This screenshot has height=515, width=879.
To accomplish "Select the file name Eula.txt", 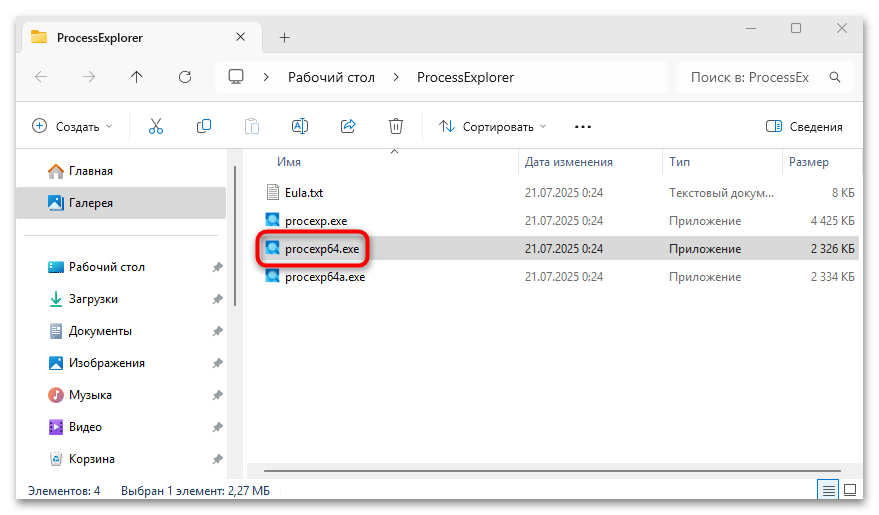I will [x=304, y=193].
